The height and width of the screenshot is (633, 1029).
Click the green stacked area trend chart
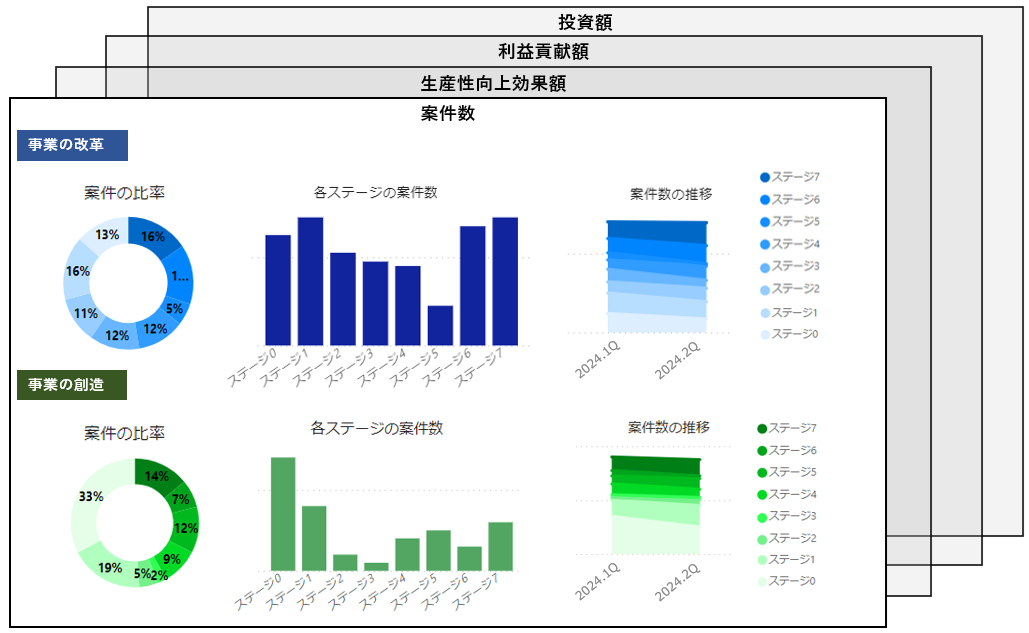click(656, 505)
